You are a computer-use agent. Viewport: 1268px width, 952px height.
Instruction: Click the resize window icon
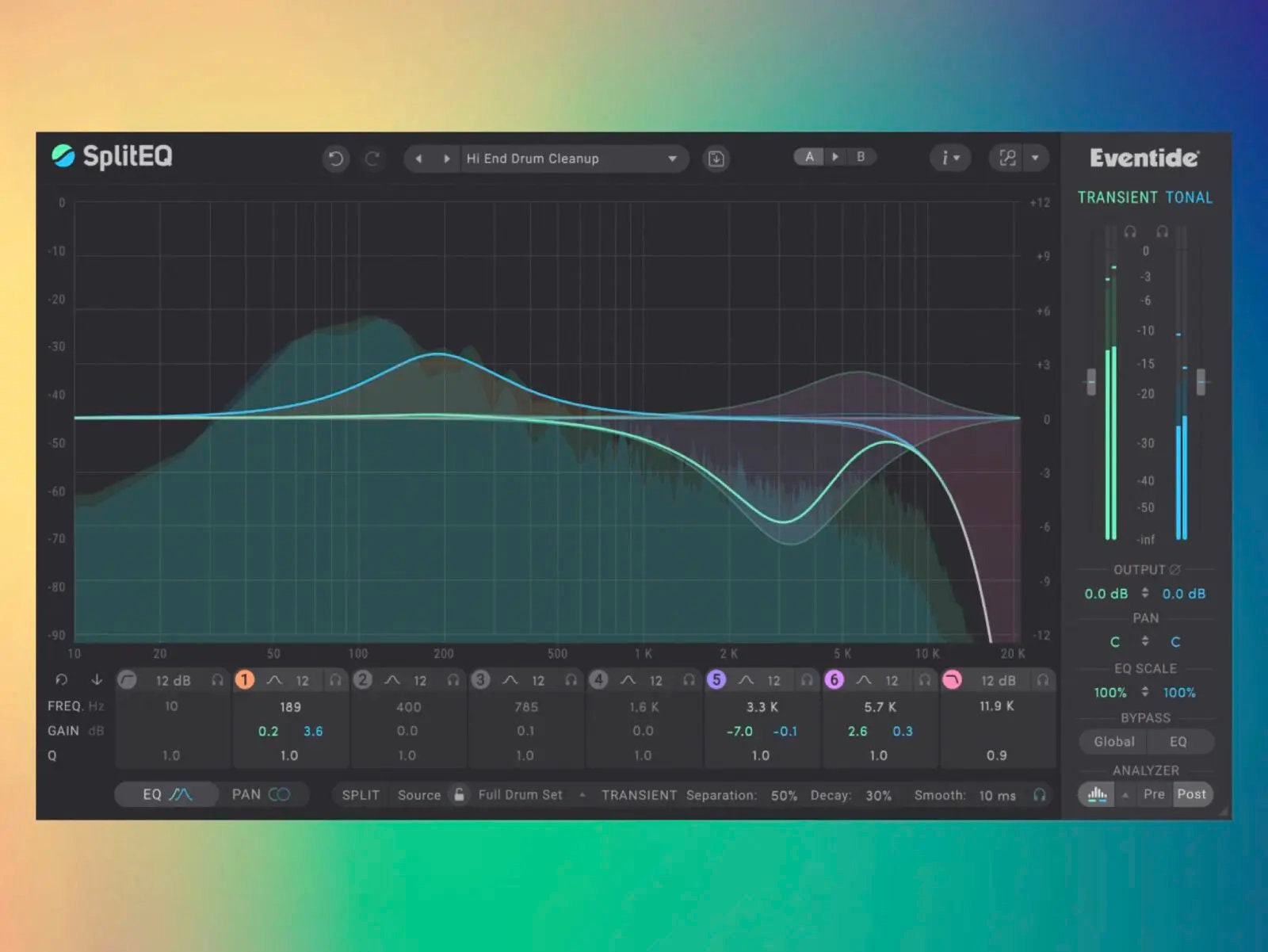1007,158
